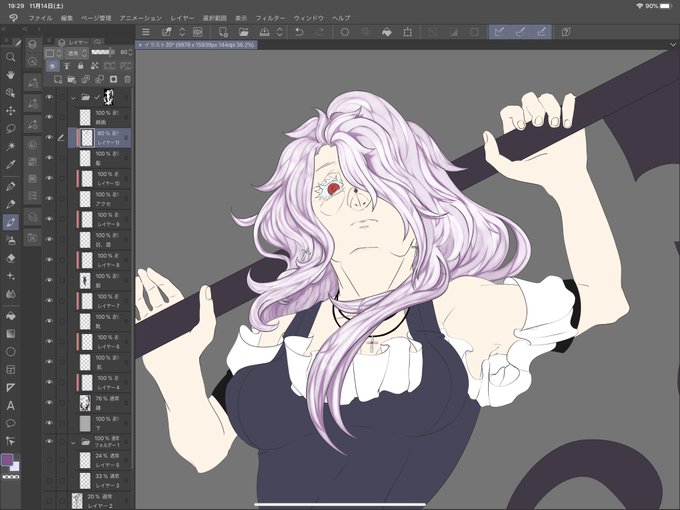The height and width of the screenshot is (510, 680).
Task: Open the アニメーション menu
Action: click(x=141, y=18)
